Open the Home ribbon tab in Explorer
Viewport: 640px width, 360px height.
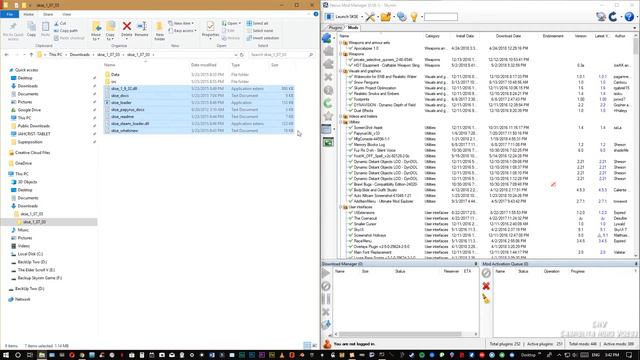tap(29, 14)
